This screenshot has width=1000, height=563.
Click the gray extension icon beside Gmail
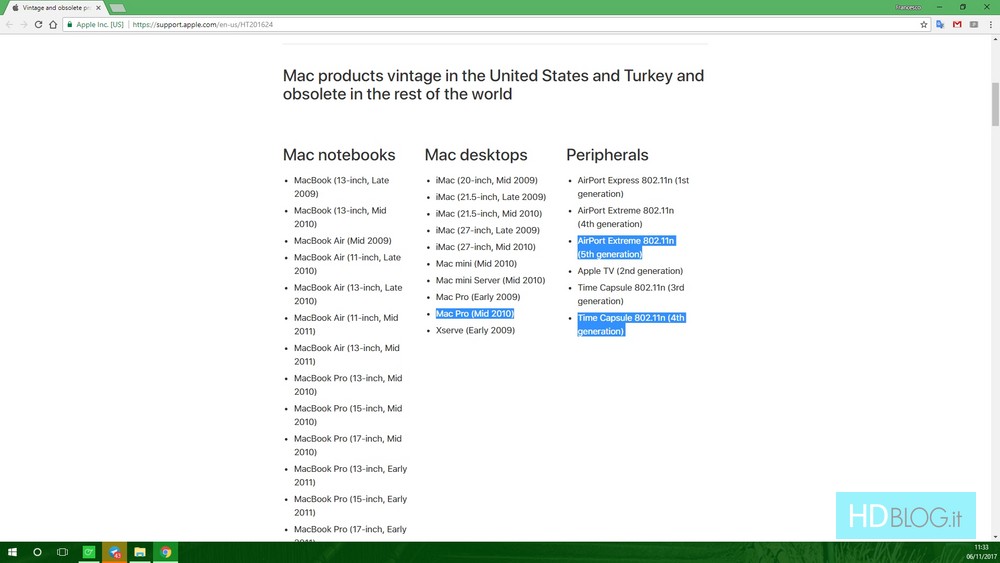[x=974, y=24]
